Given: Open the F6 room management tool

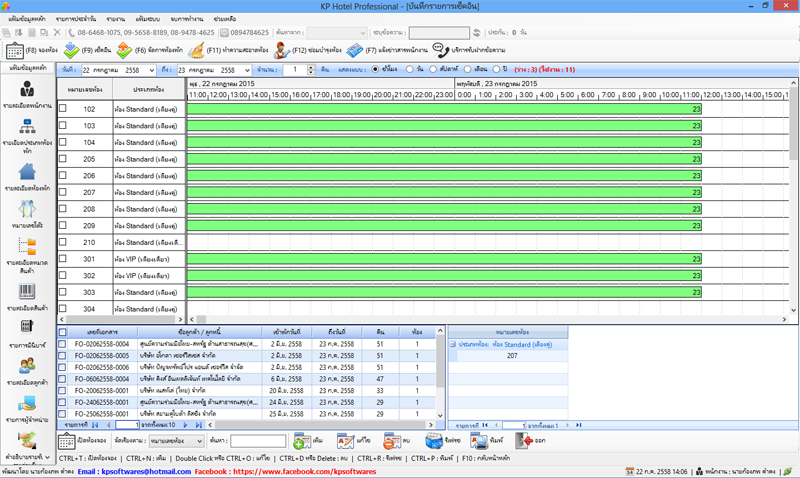Looking at the screenshot, I should pyautogui.click(x=124, y=51).
